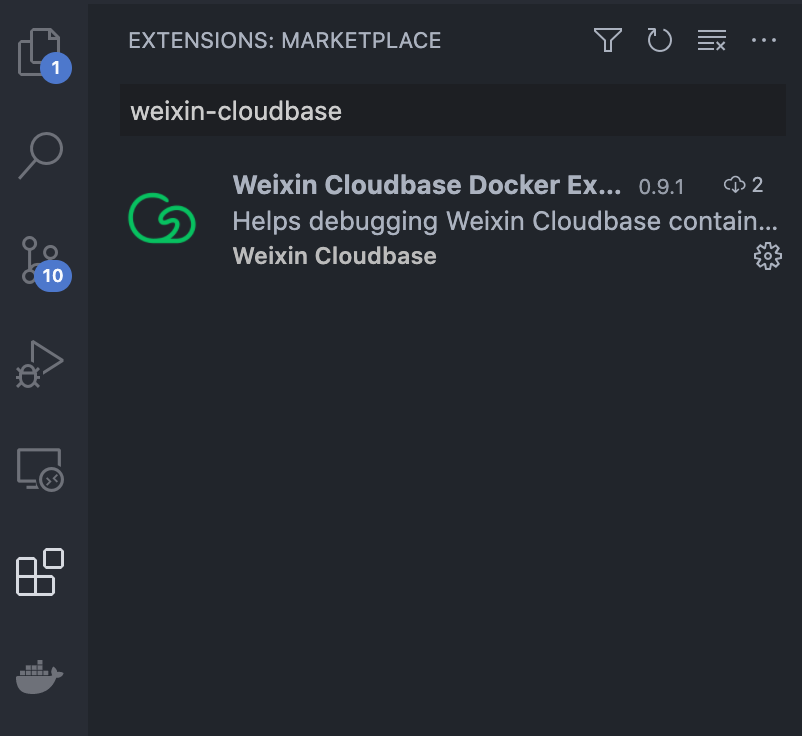Refresh the extensions list
The width and height of the screenshot is (802, 736).
(660, 40)
